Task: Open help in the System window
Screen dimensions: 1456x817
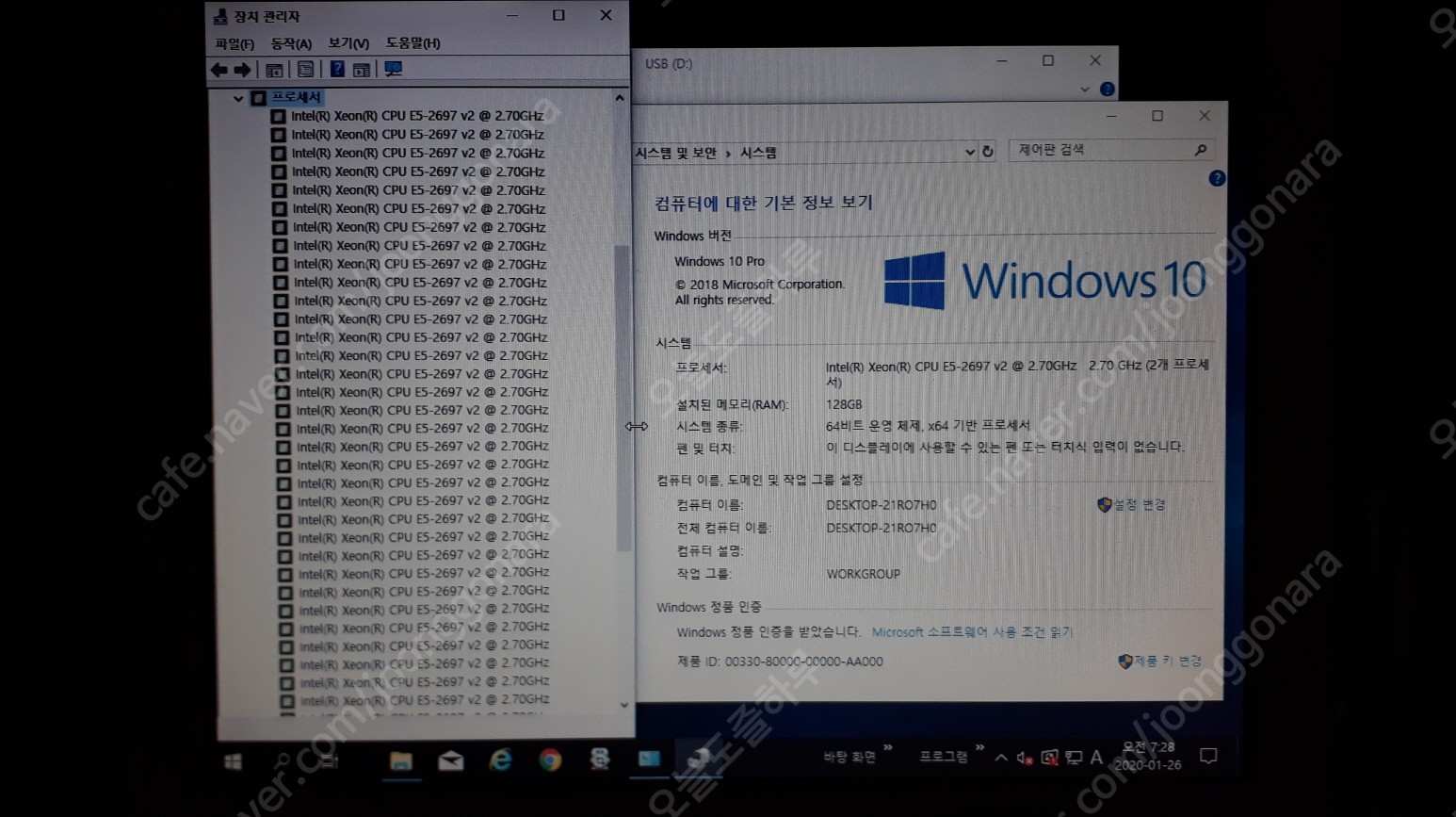Action: point(1217,178)
